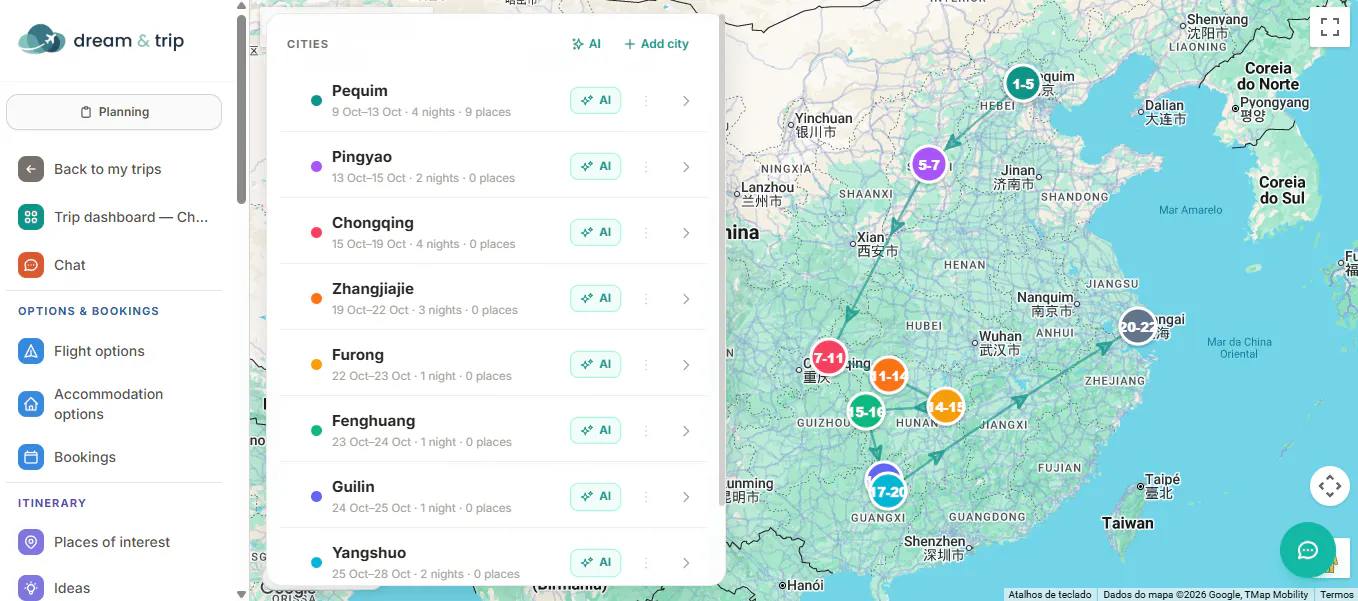Open the Trip dashboard menu item

click(114, 217)
